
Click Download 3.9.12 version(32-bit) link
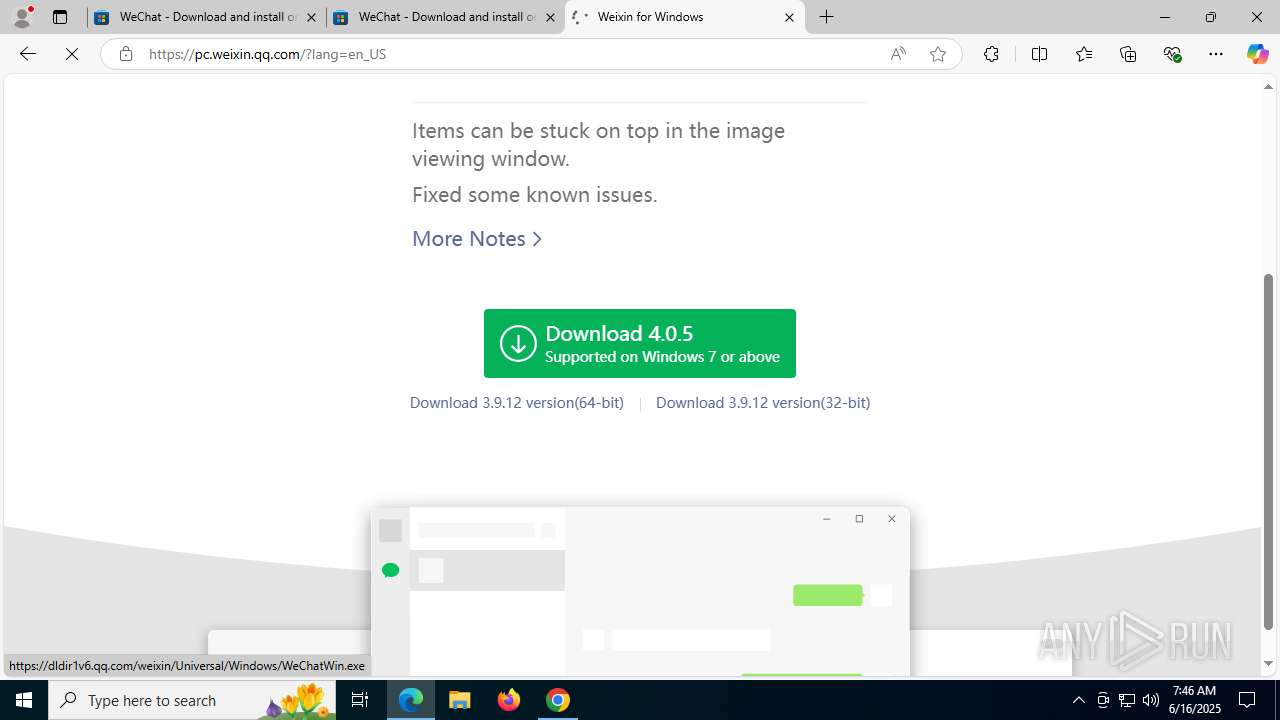pos(763,403)
